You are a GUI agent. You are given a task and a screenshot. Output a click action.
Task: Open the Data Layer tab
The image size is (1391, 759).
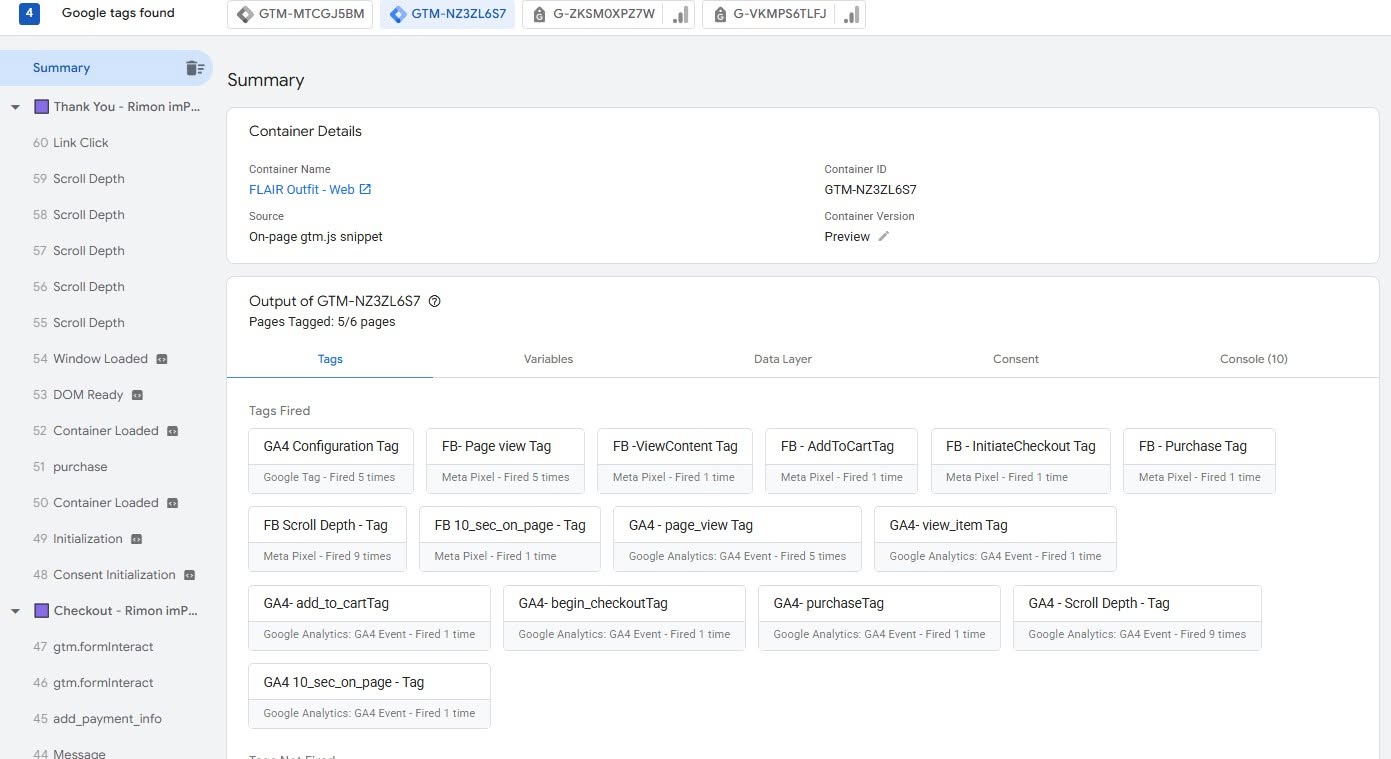pos(783,359)
